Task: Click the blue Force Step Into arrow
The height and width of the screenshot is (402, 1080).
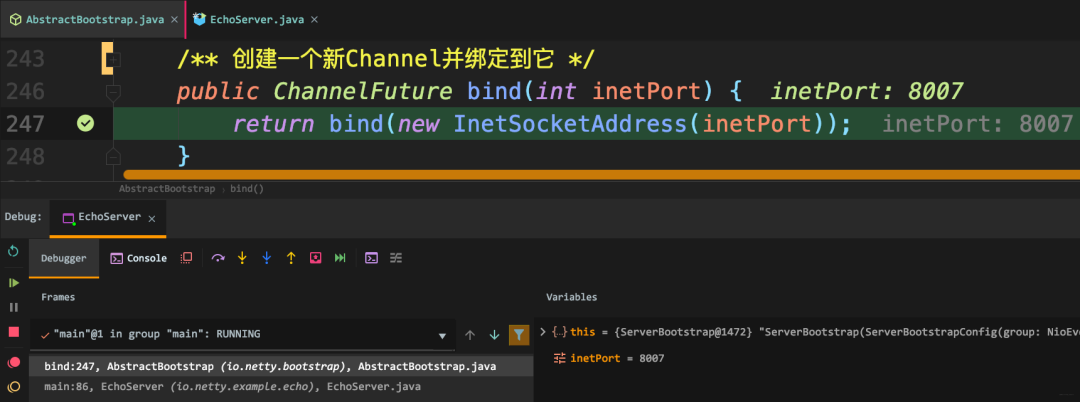Action: tap(267, 258)
